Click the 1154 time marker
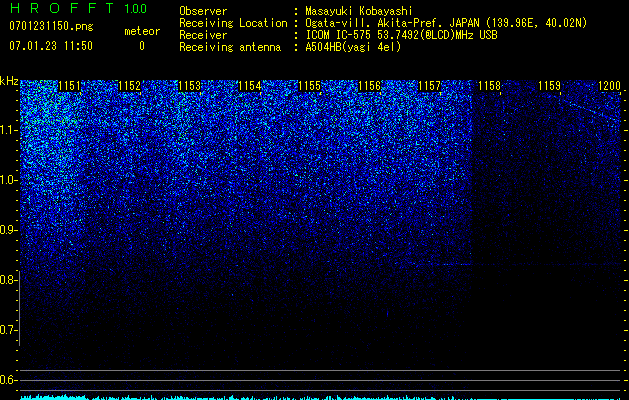Screen dimensions: 629x400 [250, 86]
